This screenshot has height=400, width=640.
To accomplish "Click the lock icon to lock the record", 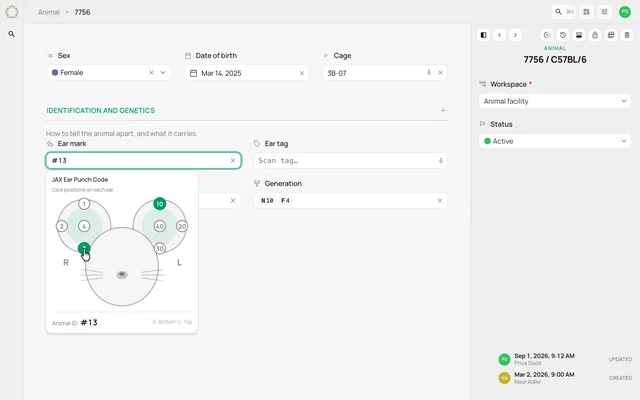I will pyautogui.click(x=595, y=35).
